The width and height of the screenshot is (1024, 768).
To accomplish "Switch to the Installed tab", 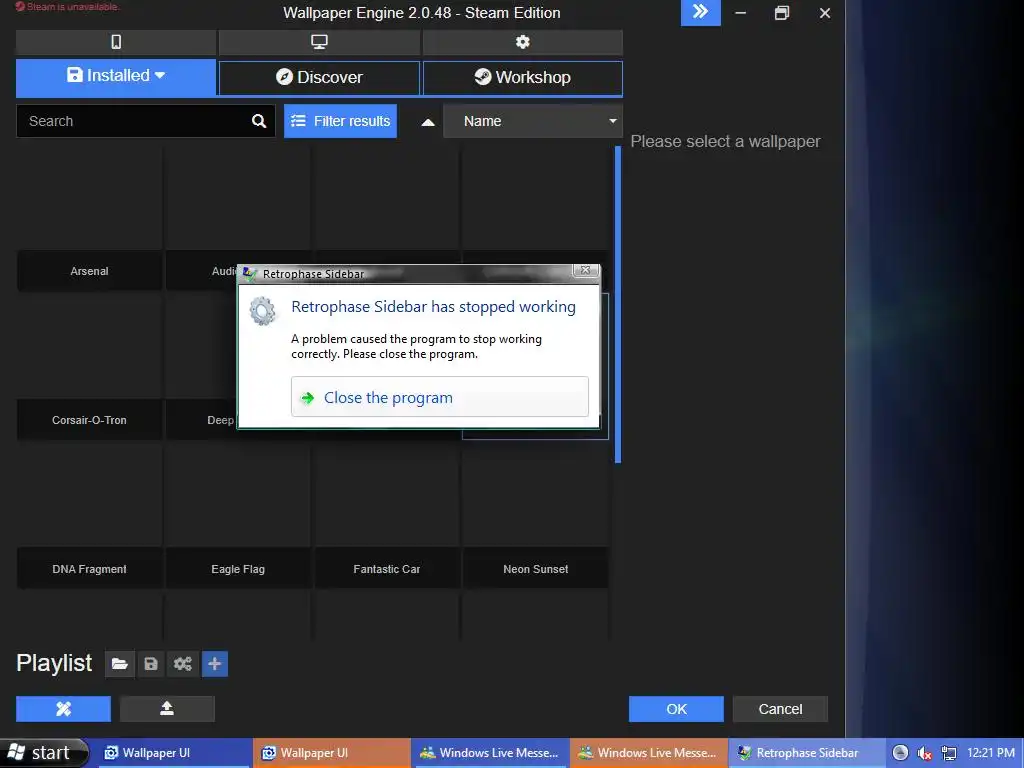I will (x=116, y=77).
